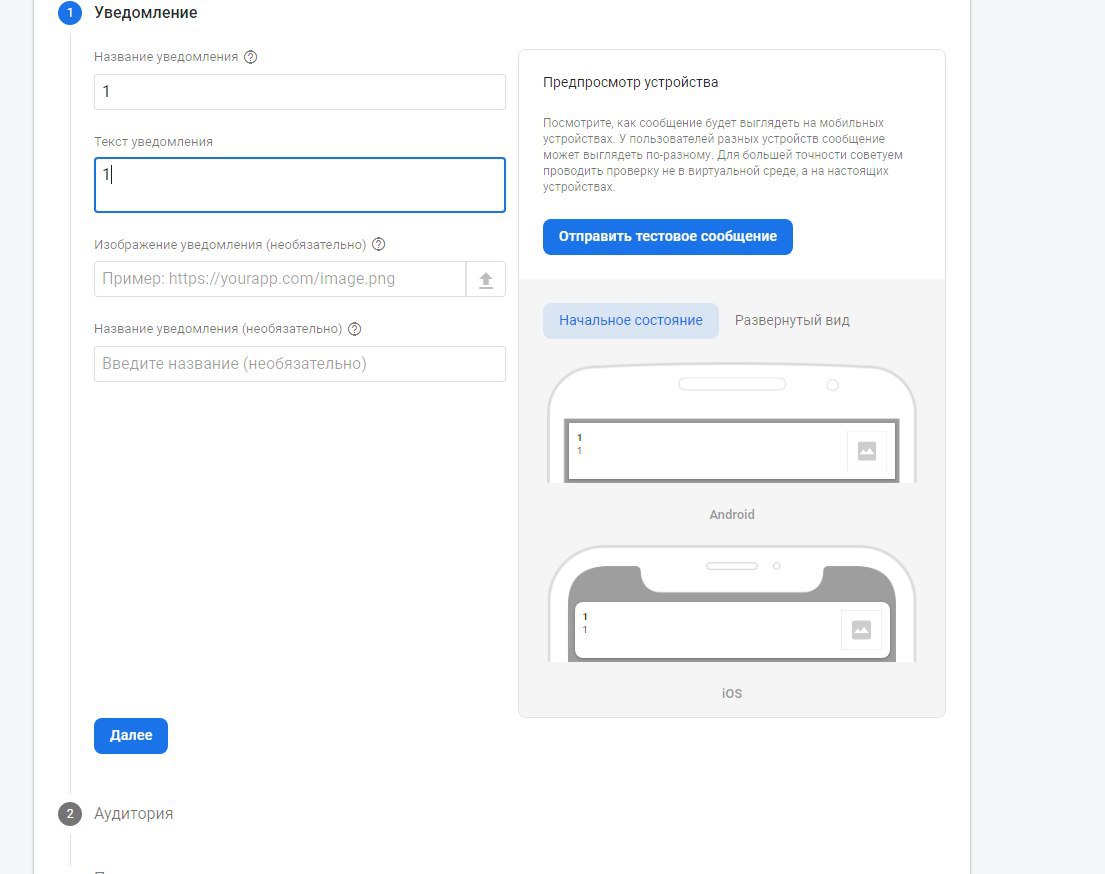This screenshot has height=874, width=1105.
Task: Click the Предпросмотр устройства heading
Action: pyautogui.click(x=630, y=82)
